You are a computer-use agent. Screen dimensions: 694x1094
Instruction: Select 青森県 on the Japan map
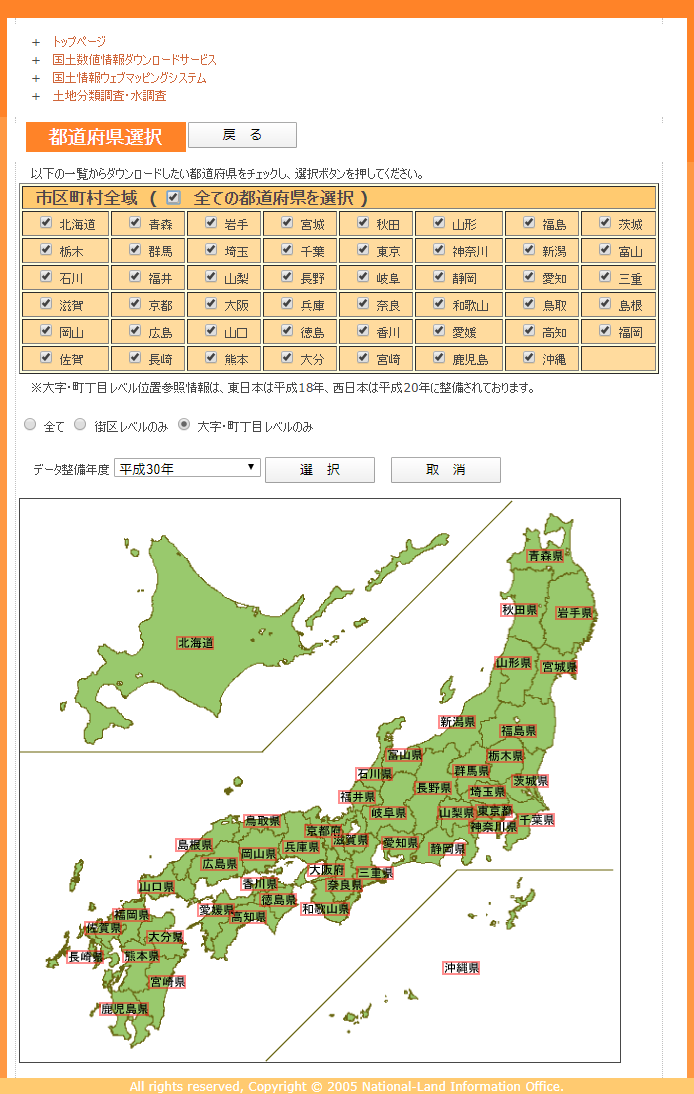click(x=545, y=556)
